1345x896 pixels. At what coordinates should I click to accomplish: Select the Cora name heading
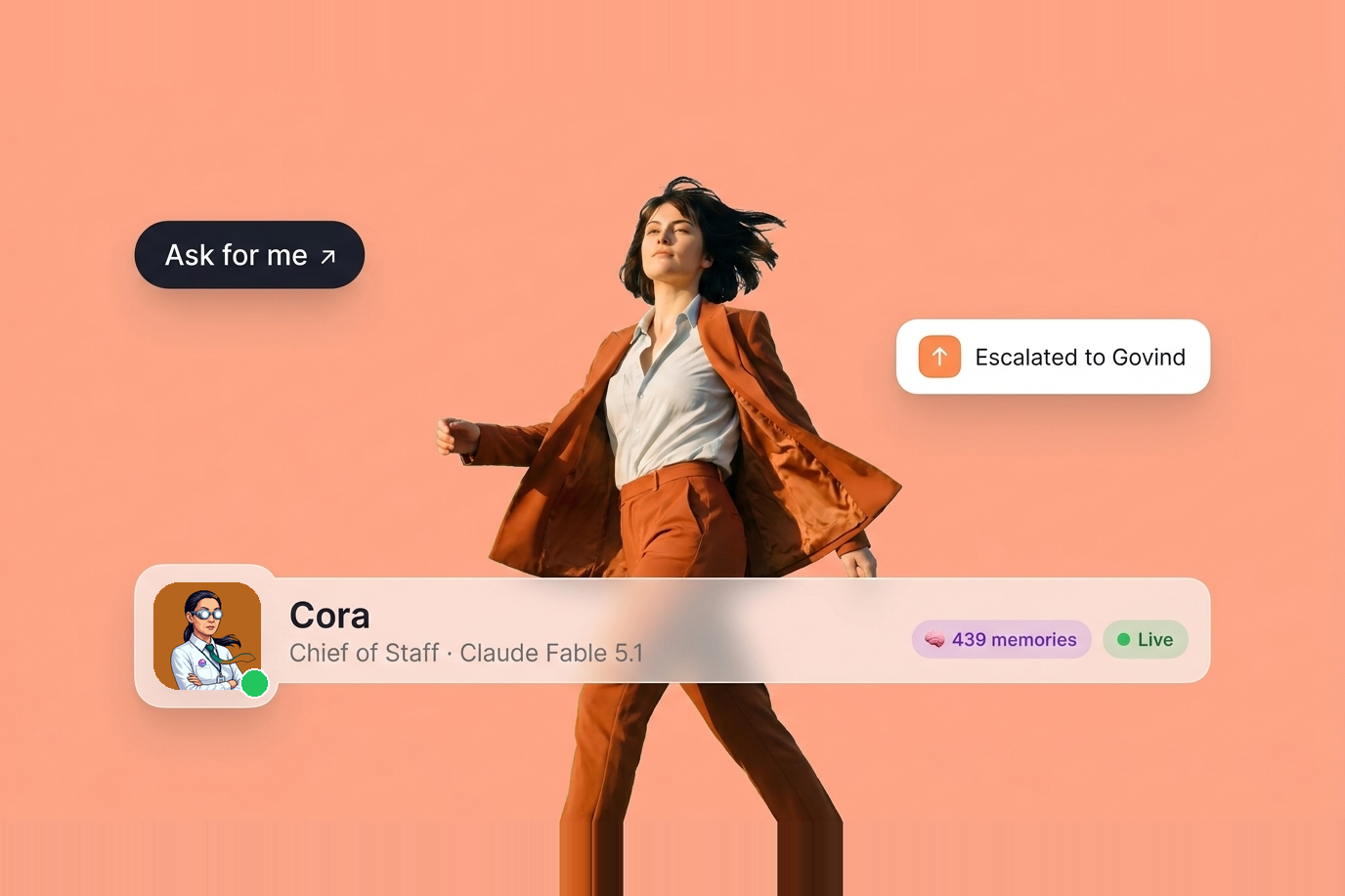pyautogui.click(x=329, y=616)
